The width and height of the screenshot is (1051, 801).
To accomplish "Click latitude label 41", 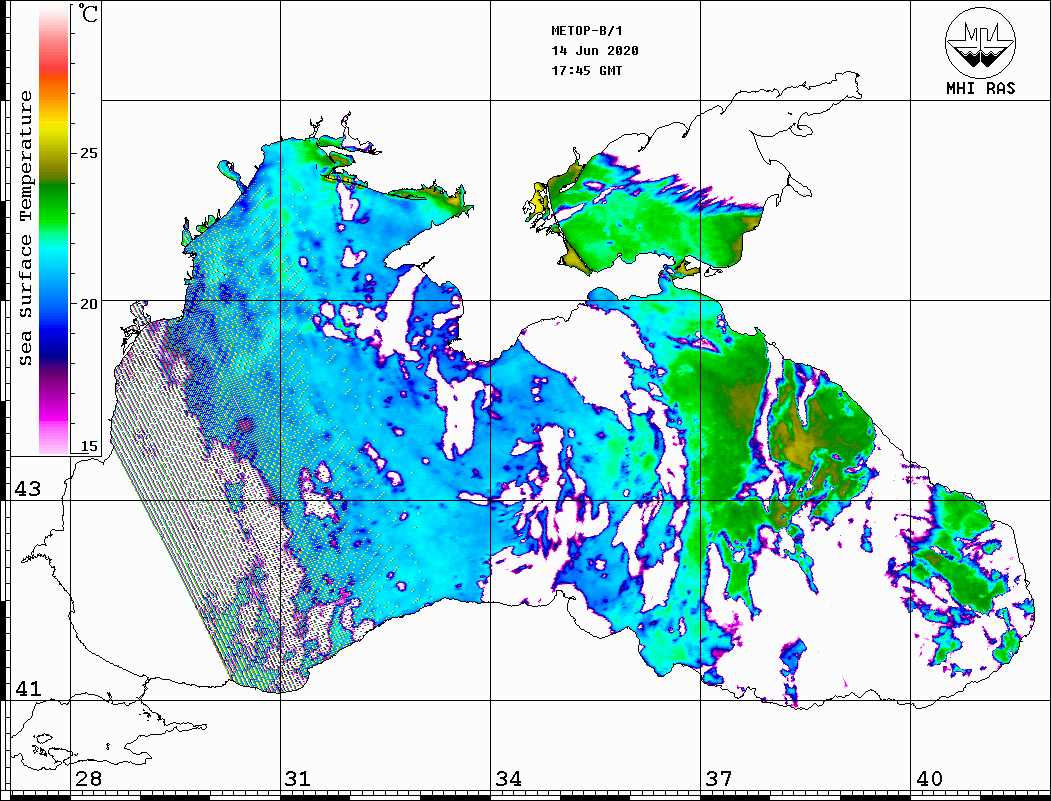I will 27,688.
